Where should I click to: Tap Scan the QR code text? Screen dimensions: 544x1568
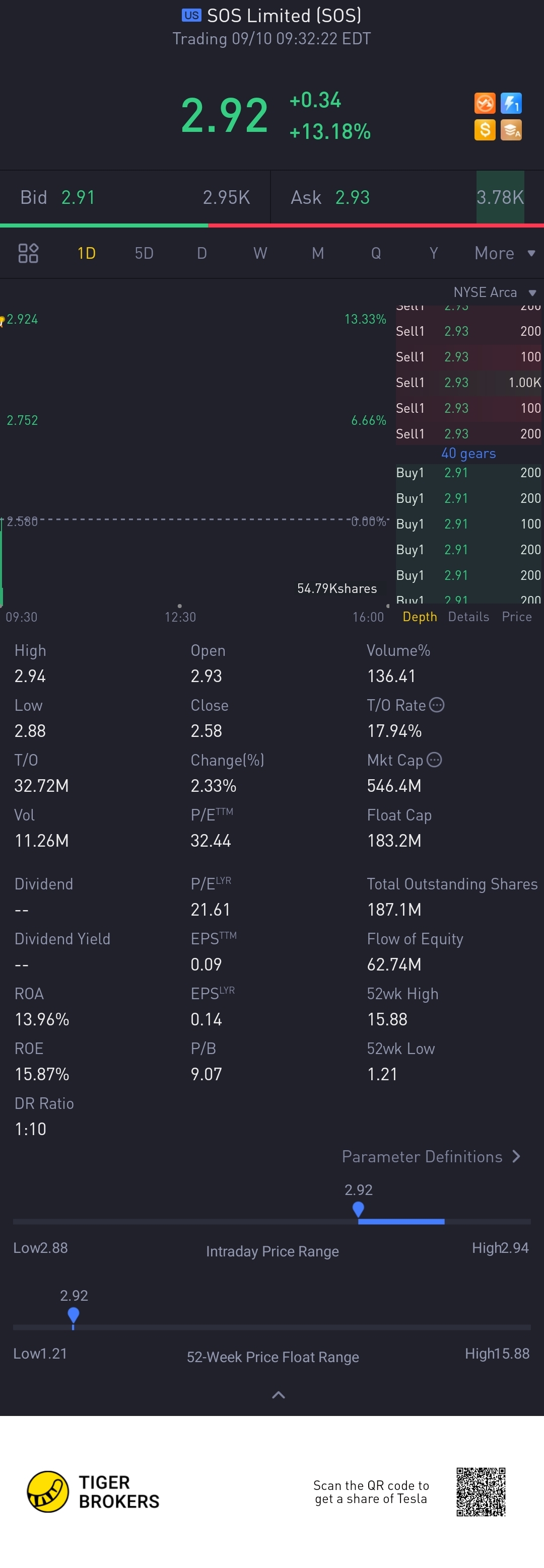click(371, 1492)
